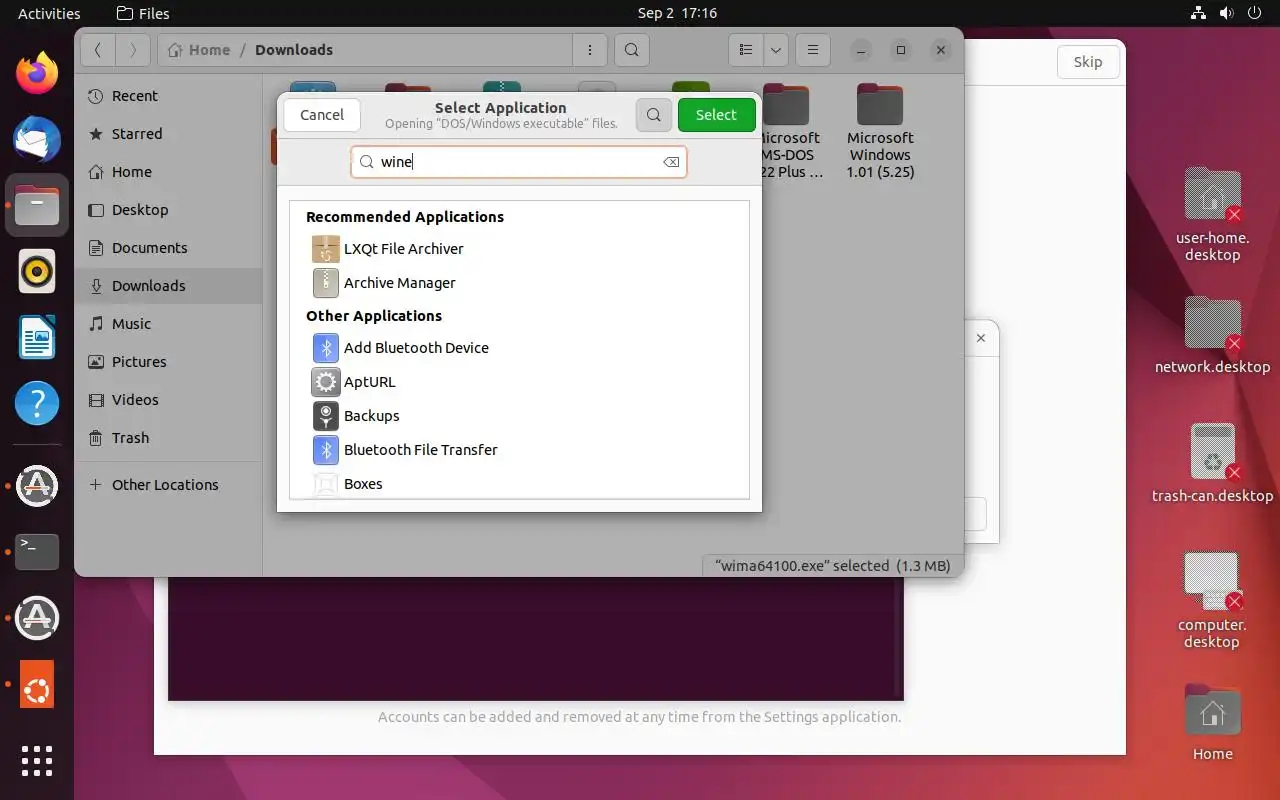This screenshot has height=800, width=1280.
Task: Focus the application search field containing wine
Action: coord(518,162)
